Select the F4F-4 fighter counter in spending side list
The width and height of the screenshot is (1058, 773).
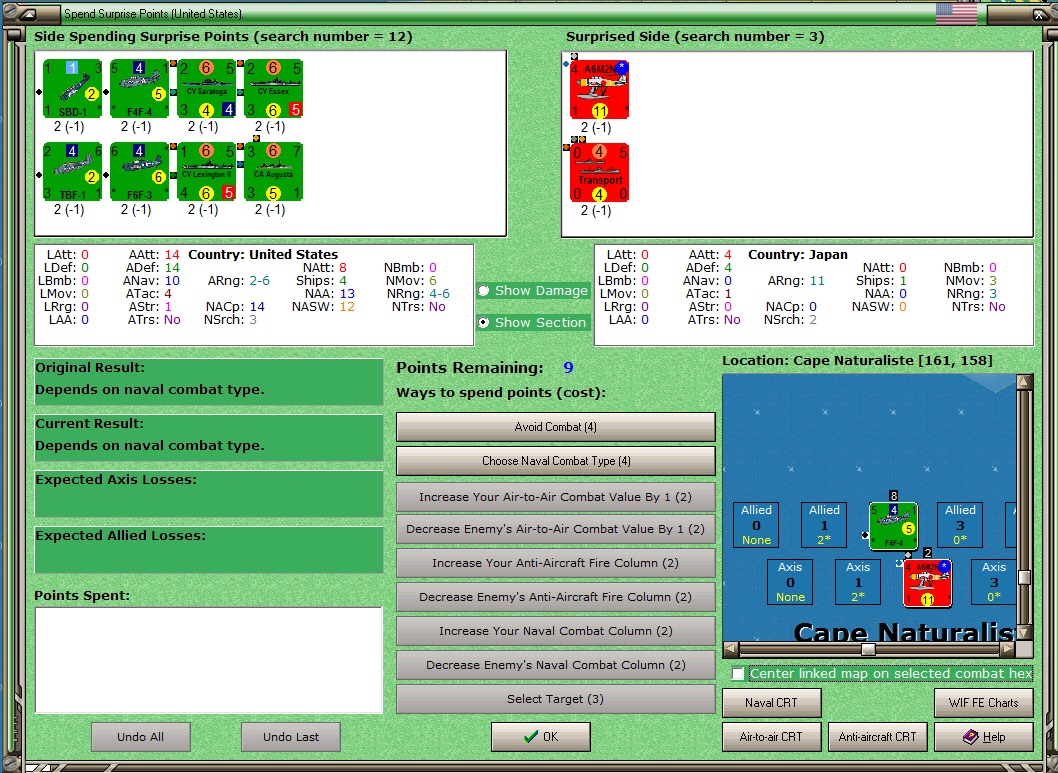coord(139,88)
